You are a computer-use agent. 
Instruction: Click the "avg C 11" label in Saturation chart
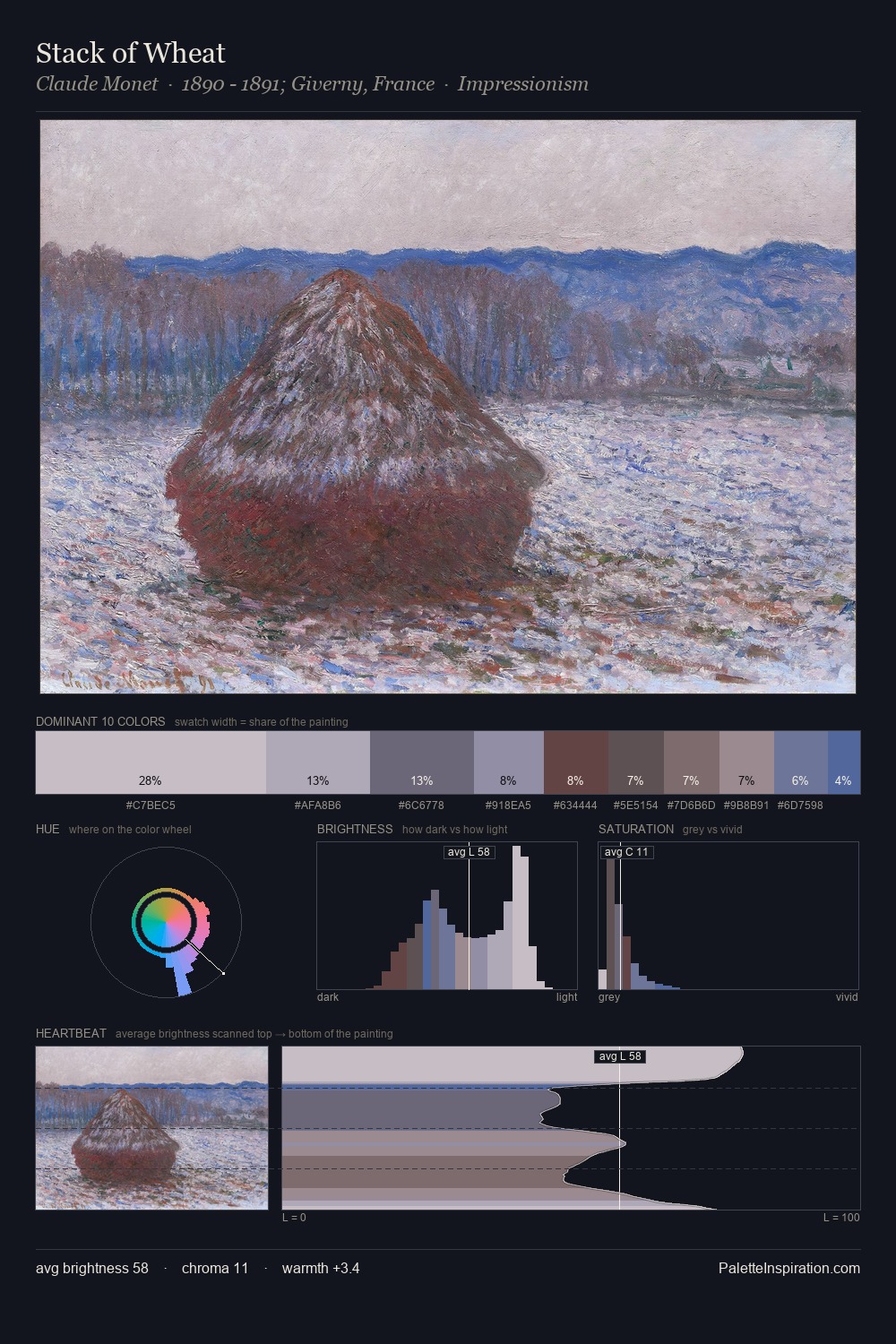626,852
